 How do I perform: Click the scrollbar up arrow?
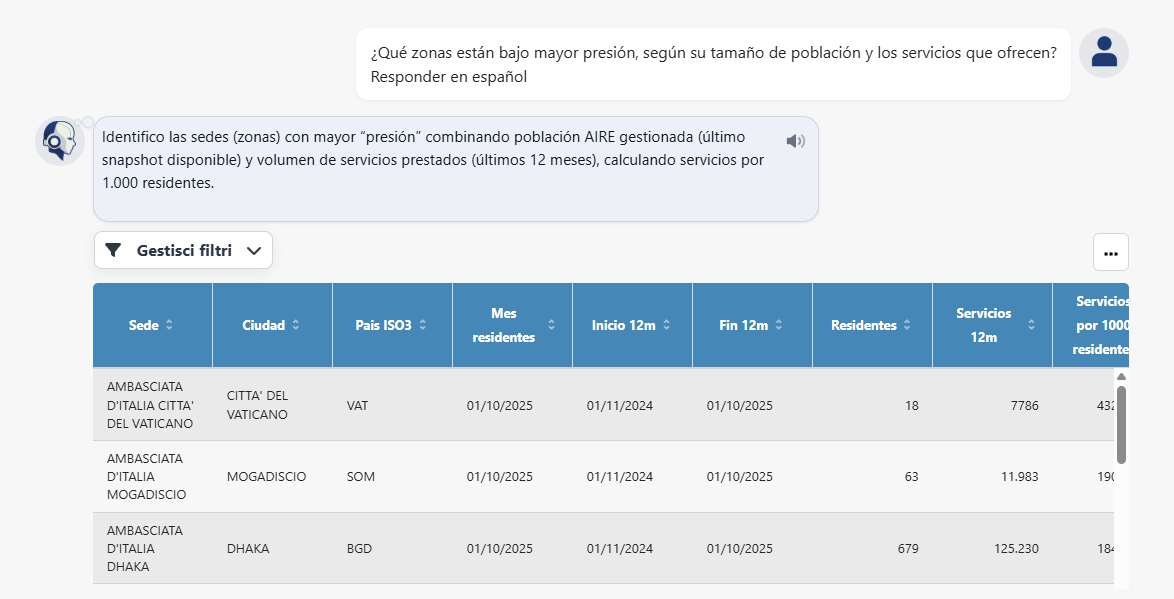1121,377
